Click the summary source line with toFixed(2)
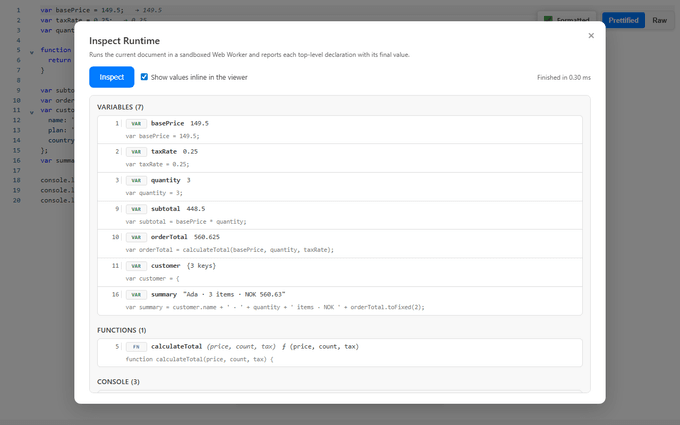 pyautogui.click(x=275, y=307)
